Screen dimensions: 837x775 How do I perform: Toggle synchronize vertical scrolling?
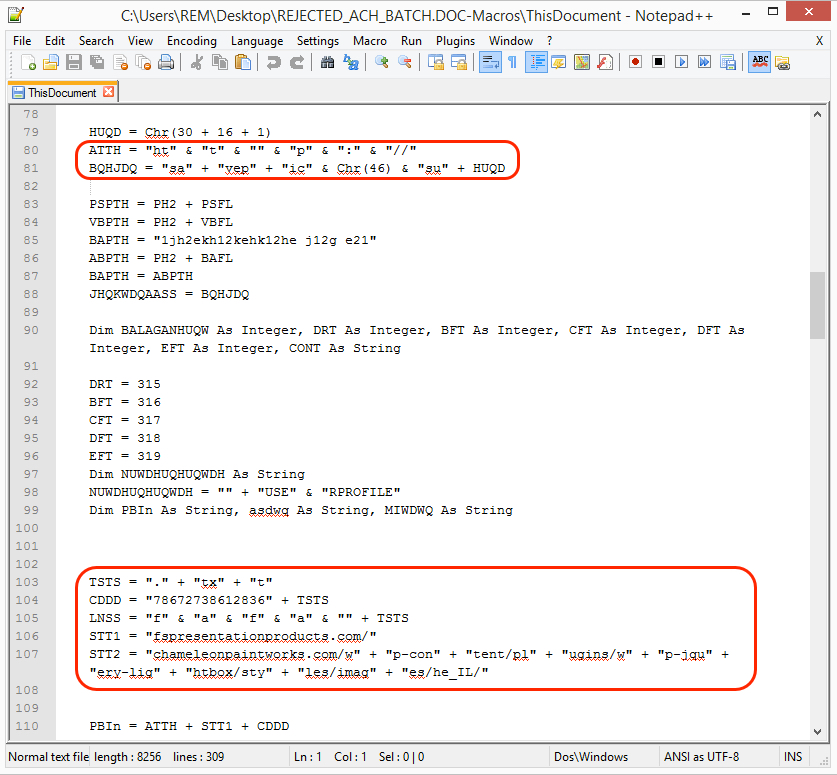pos(436,62)
